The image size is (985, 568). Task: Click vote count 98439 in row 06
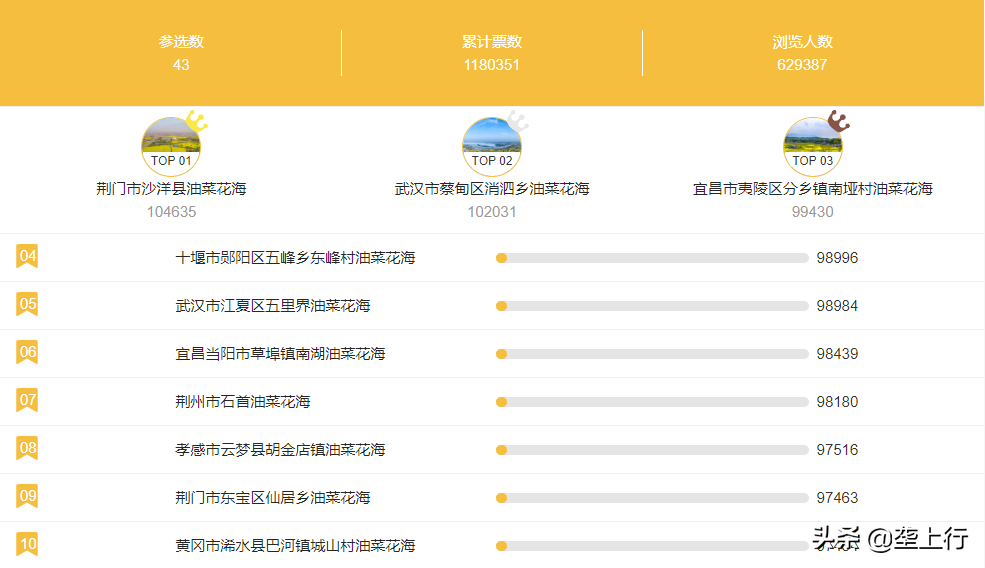(x=837, y=354)
